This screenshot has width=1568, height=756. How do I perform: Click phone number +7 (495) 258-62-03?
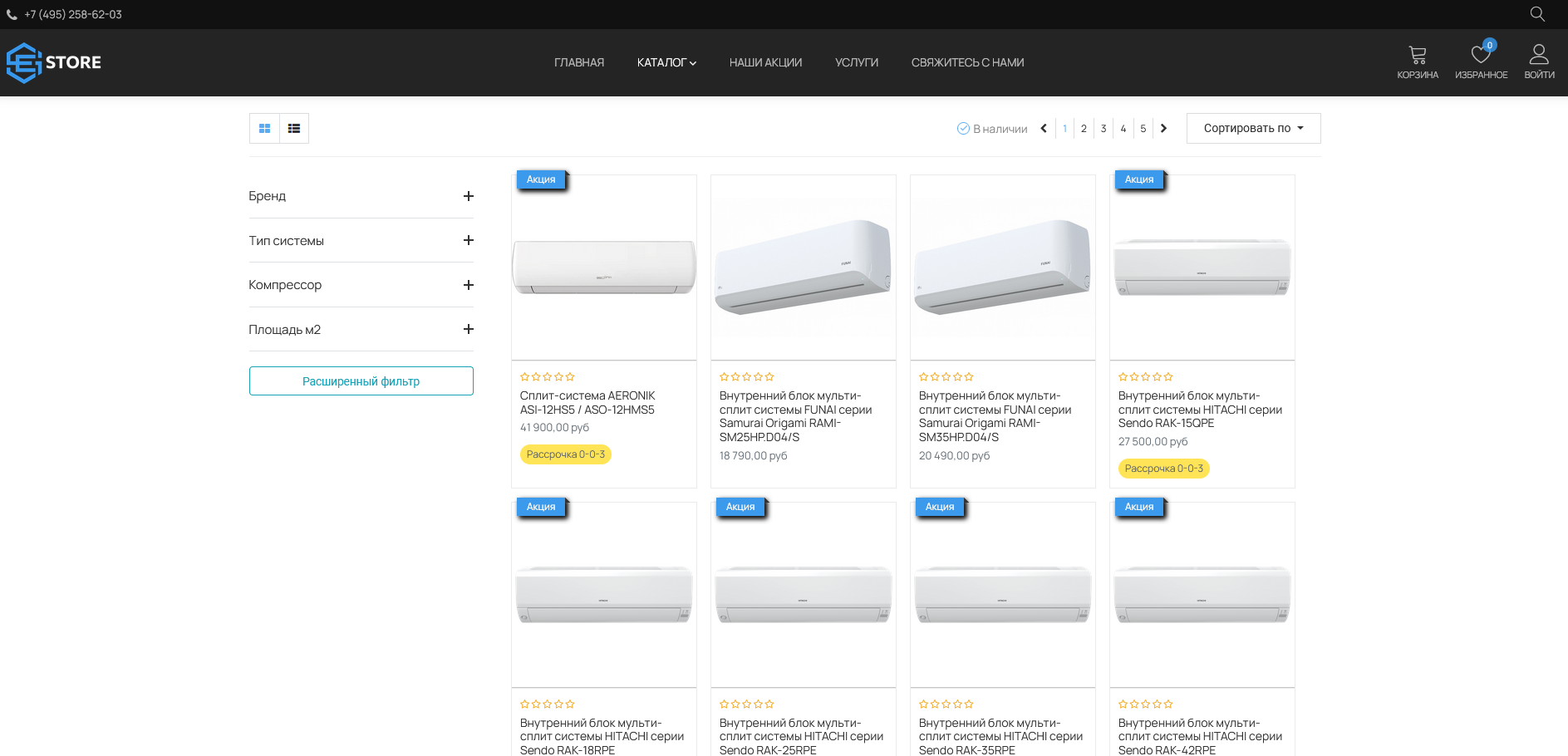click(73, 15)
